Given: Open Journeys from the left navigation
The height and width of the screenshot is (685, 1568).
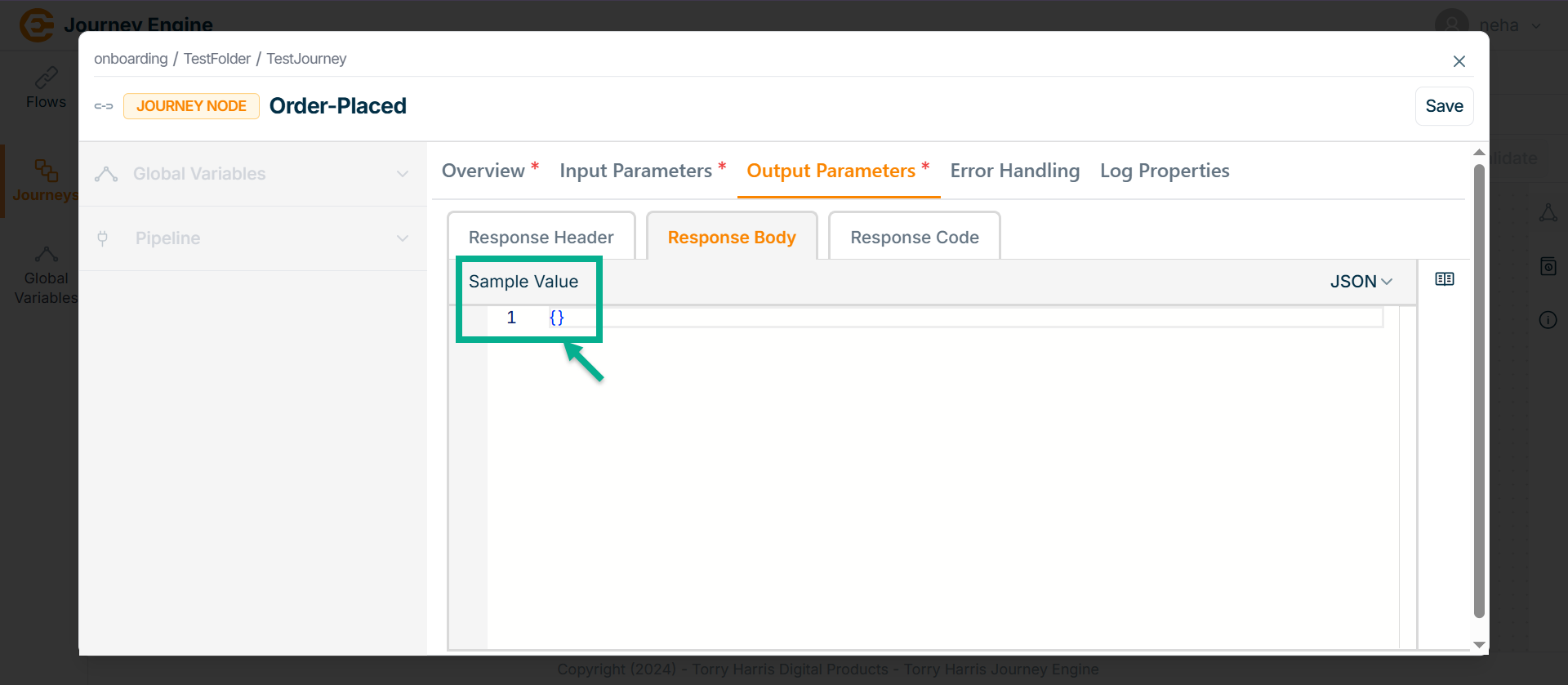Looking at the screenshot, I should (x=45, y=180).
